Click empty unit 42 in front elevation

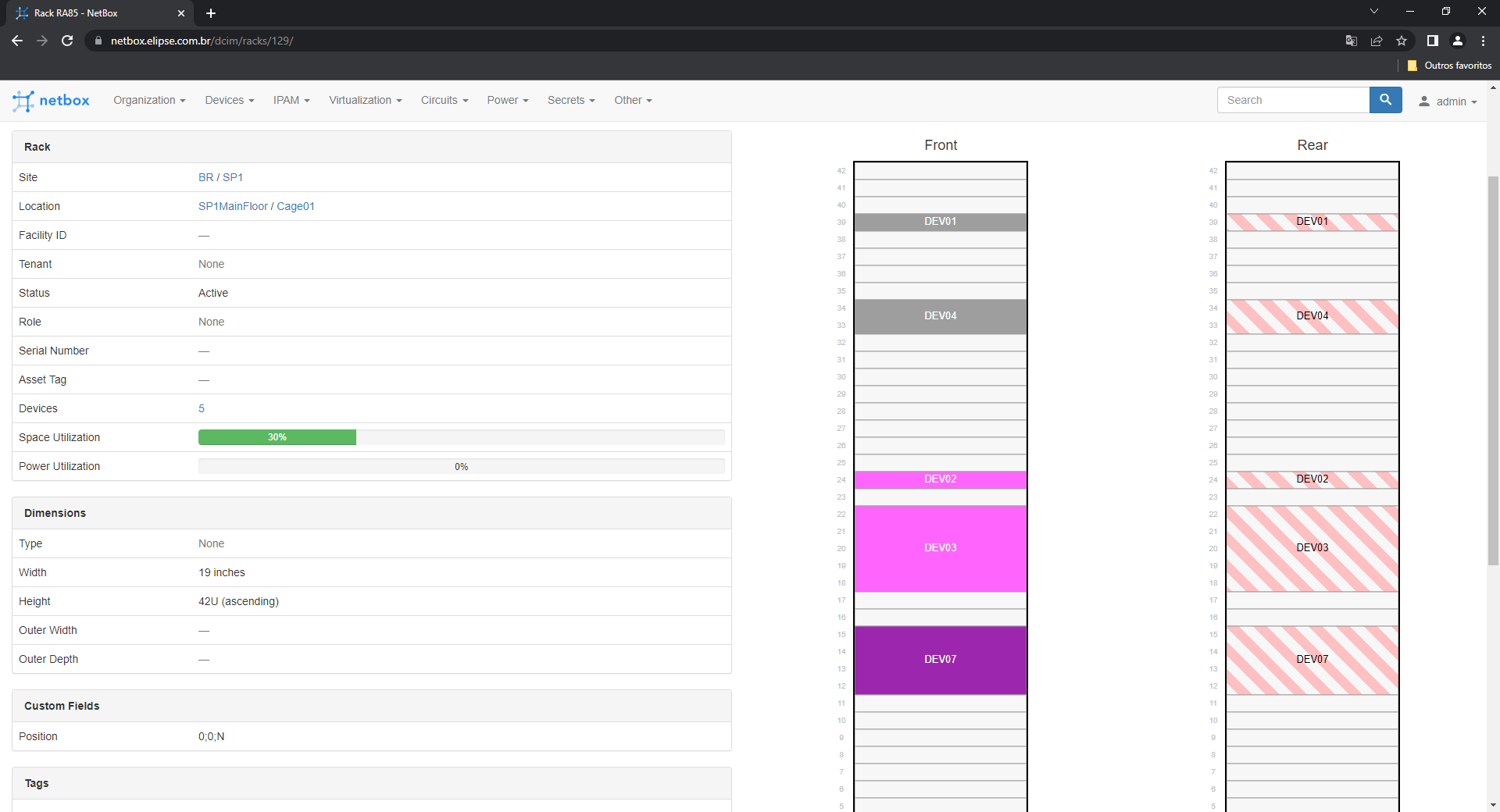(941, 170)
